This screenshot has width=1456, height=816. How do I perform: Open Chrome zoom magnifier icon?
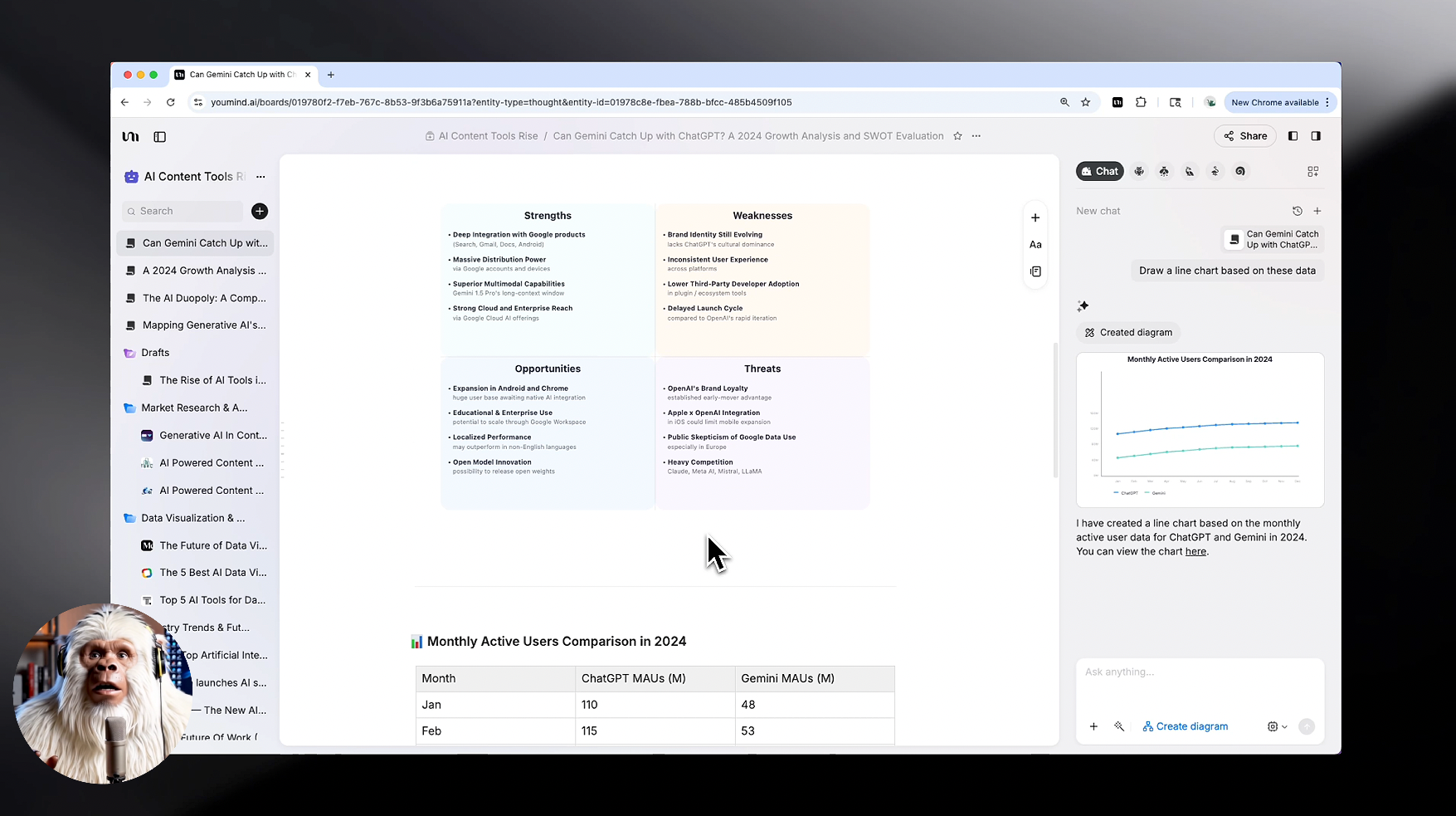(x=1064, y=102)
